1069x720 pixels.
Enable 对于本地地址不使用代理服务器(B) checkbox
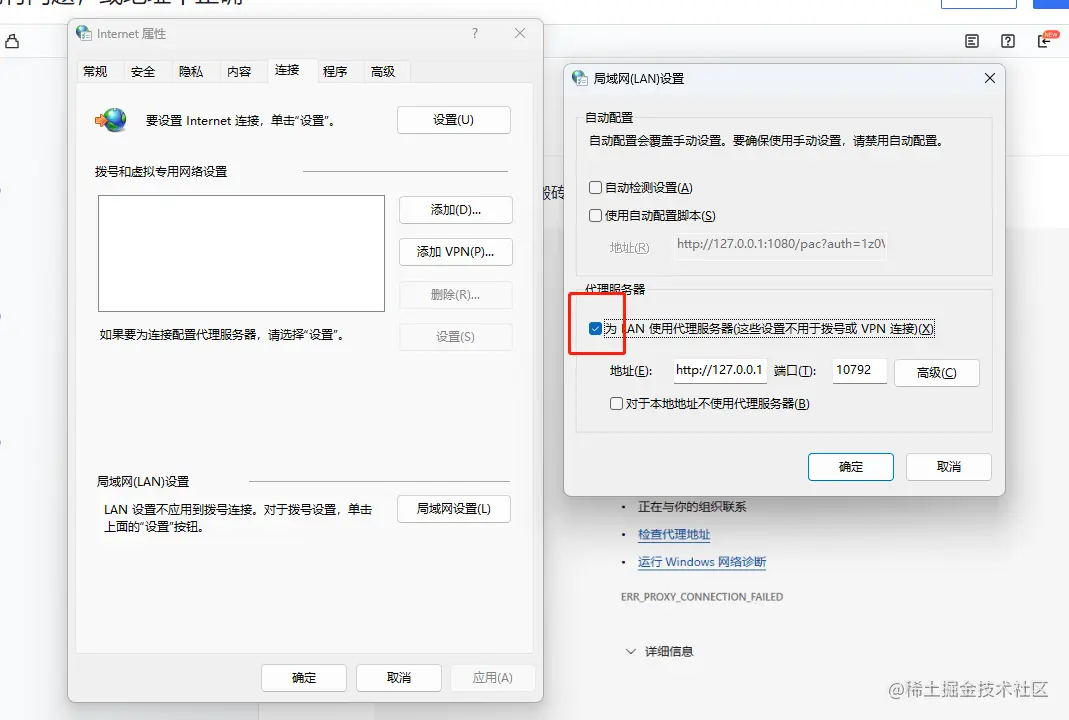click(x=616, y=404)
